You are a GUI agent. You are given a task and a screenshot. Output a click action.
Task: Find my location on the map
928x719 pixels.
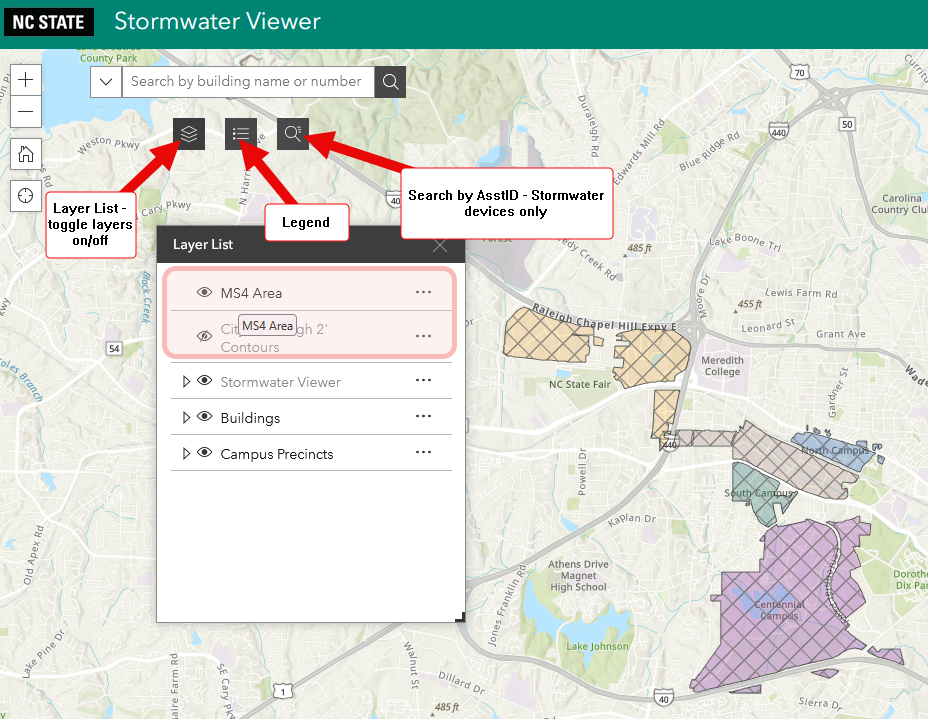coord(25,195)
